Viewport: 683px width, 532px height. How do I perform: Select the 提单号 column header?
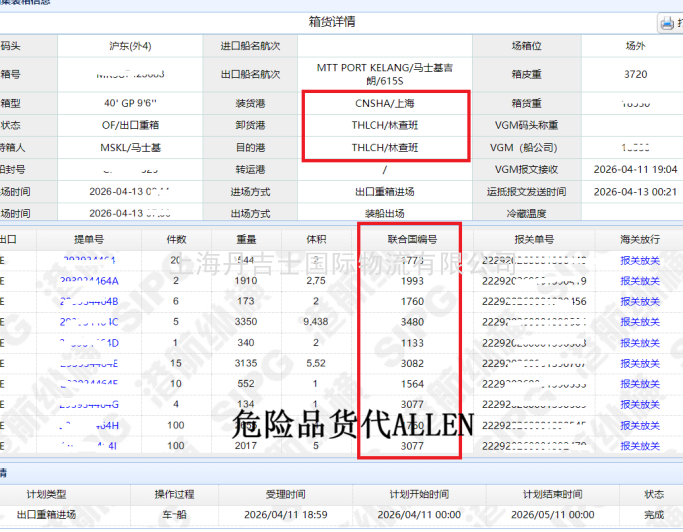(89, 240)
